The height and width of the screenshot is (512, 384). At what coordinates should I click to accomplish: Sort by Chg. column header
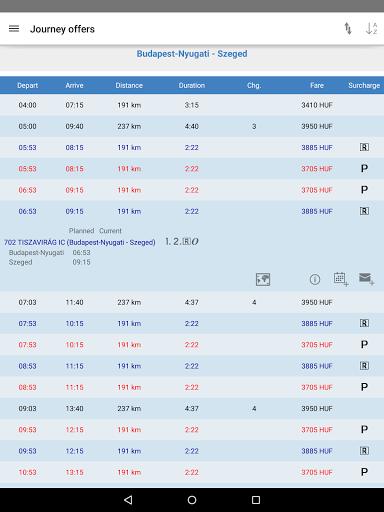pos(254,85)
